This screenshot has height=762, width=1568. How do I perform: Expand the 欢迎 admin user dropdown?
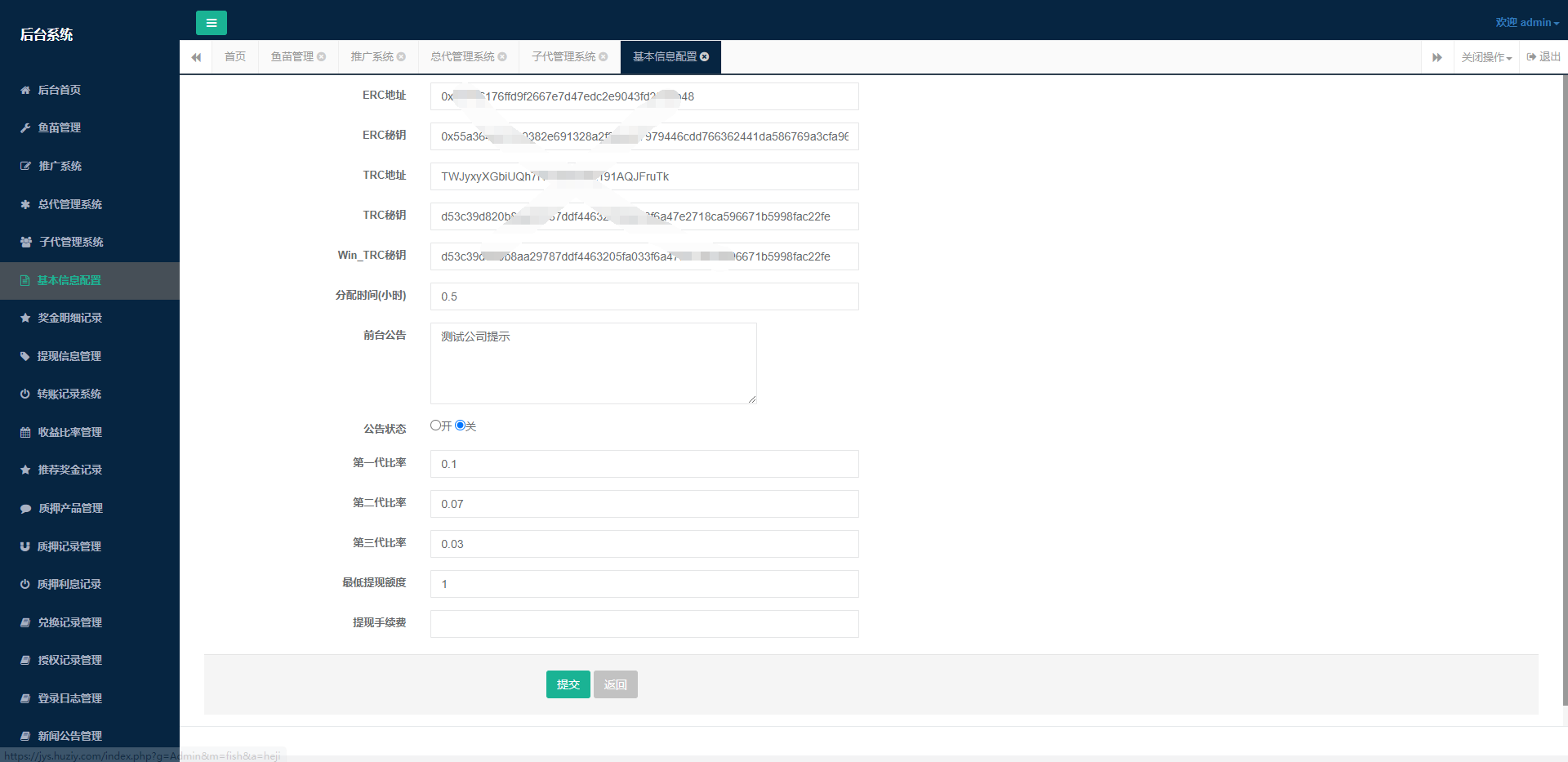click(x=1526, y=23)
